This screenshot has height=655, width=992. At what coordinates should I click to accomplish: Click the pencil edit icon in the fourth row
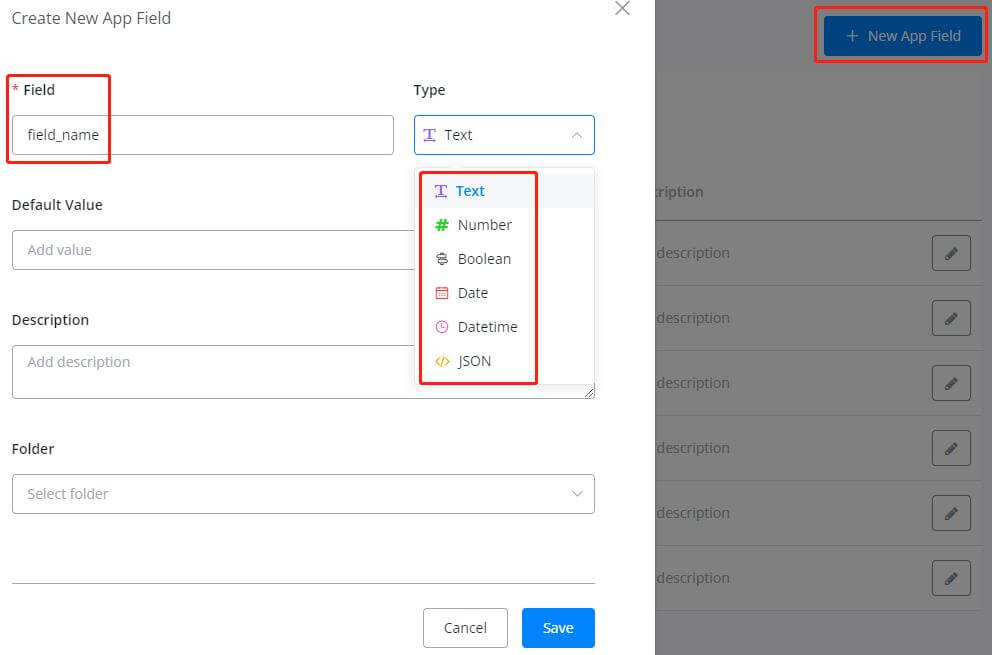tap(951, 448)
